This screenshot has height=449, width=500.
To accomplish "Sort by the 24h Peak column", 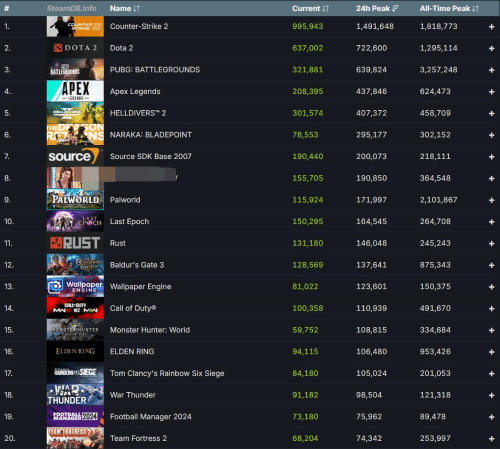I will pos(377,8).
